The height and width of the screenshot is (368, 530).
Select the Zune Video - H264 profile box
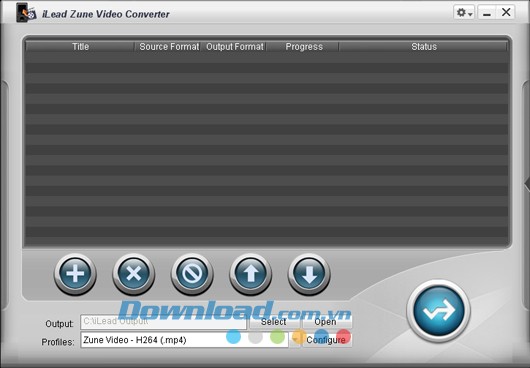[185, 340]
